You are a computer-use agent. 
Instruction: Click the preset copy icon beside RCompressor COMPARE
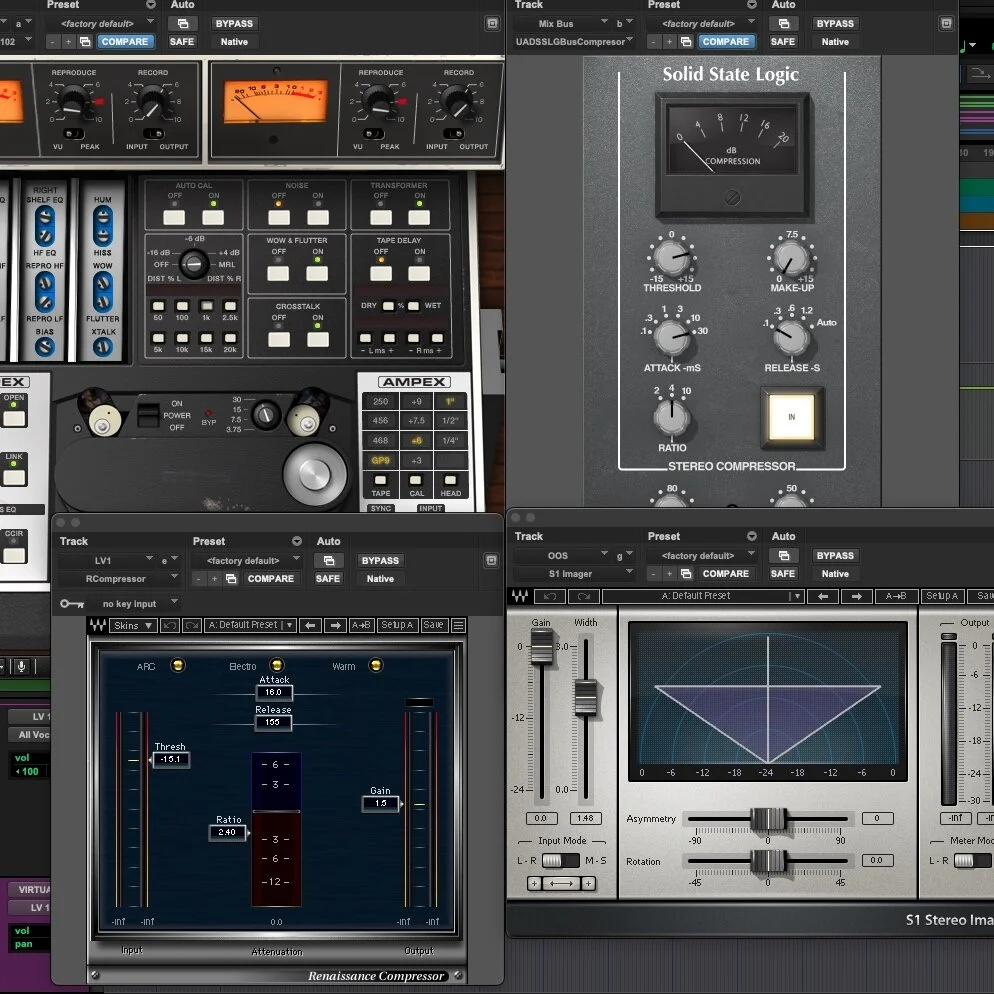(231, 578)
